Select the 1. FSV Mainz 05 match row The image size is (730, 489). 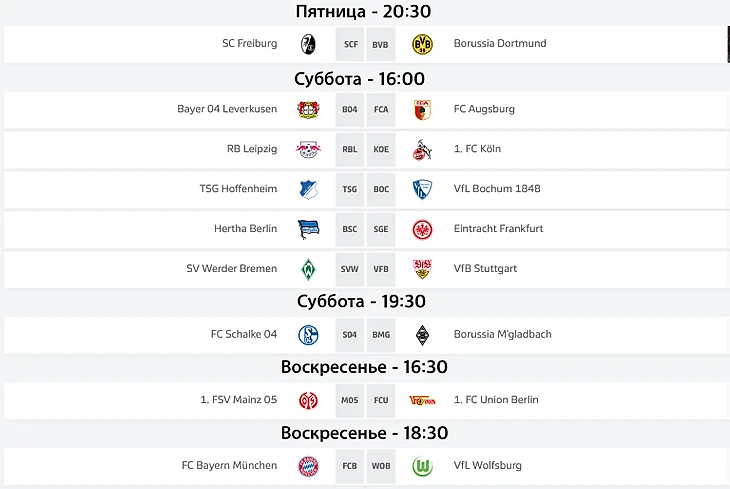click(366, 401)
